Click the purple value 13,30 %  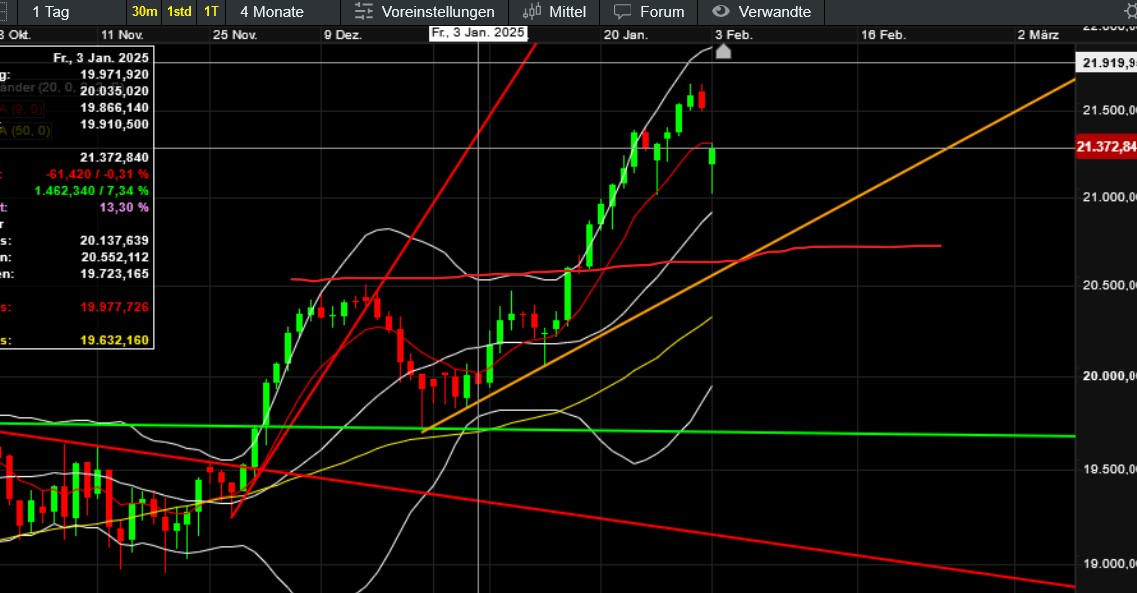coord(124,208)
